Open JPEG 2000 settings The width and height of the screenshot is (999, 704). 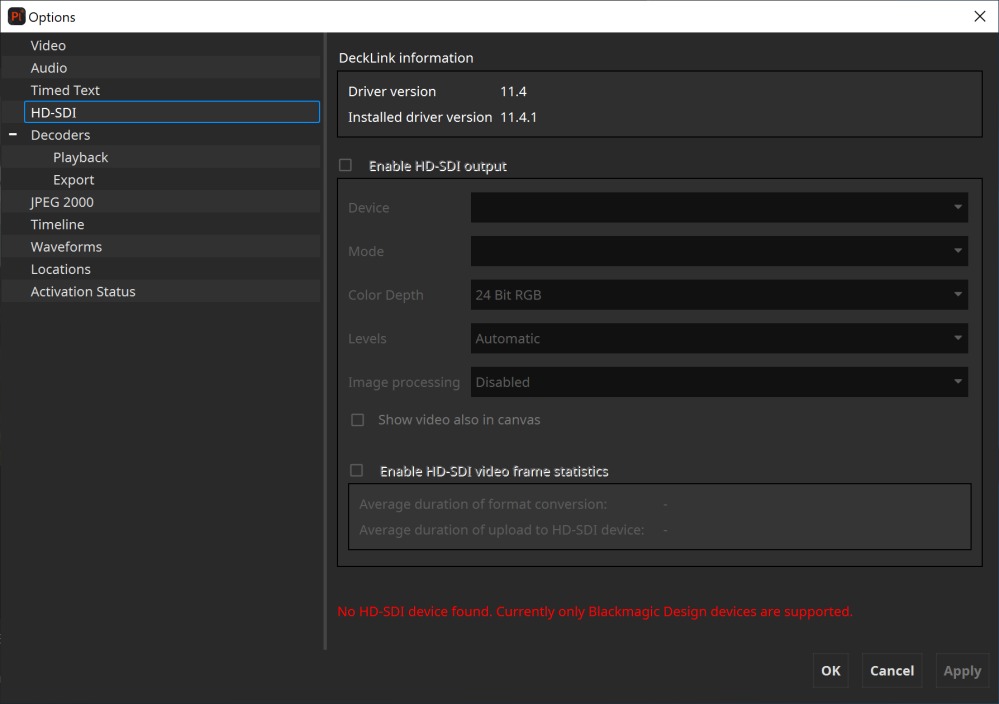pyautogui.click(x=62, y=202)
